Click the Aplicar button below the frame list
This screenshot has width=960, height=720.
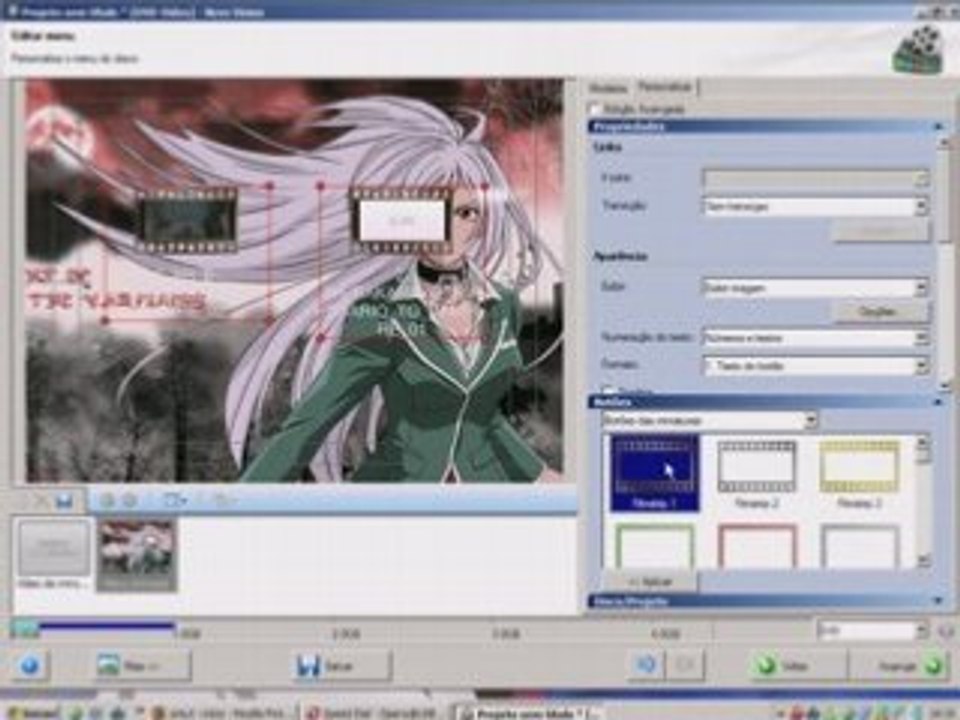tap(651, 581)
